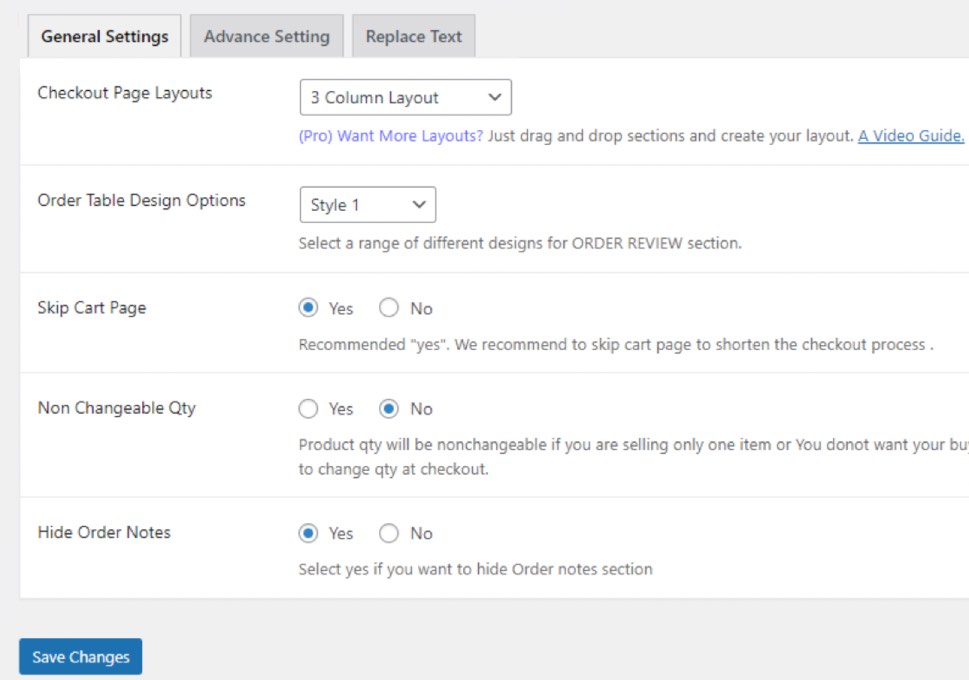Image resolution: width=969 pixels, height=680 pixels.
Task: Set Hide Order Notes to Yes
Action: 309,534
